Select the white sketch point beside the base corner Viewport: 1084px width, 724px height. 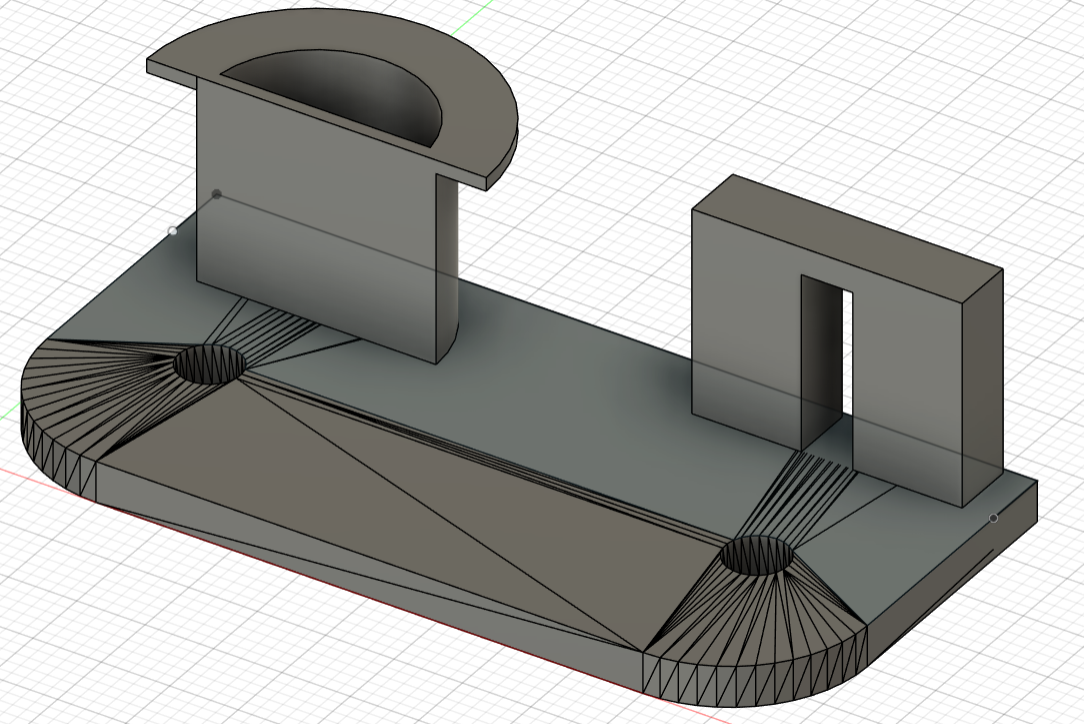173,230
